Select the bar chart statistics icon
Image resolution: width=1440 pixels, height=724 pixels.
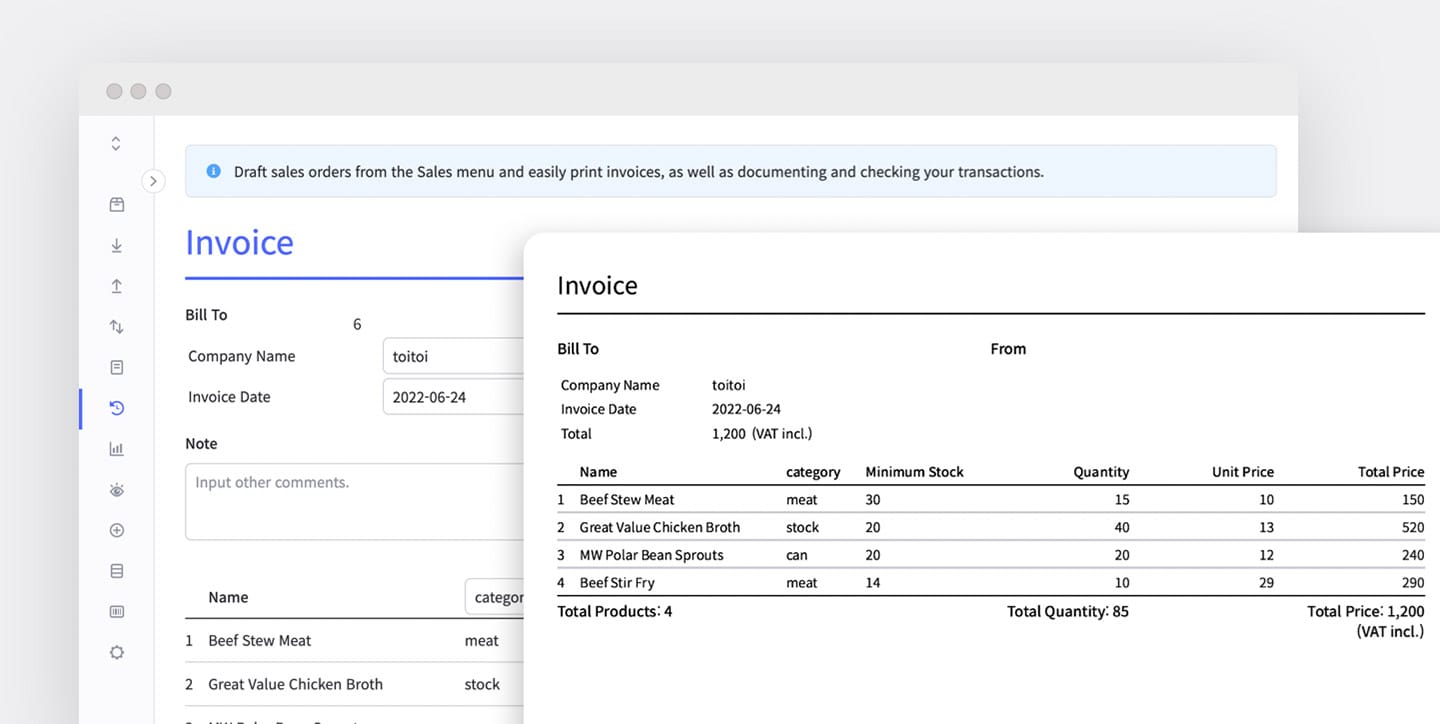coord(116,448)
